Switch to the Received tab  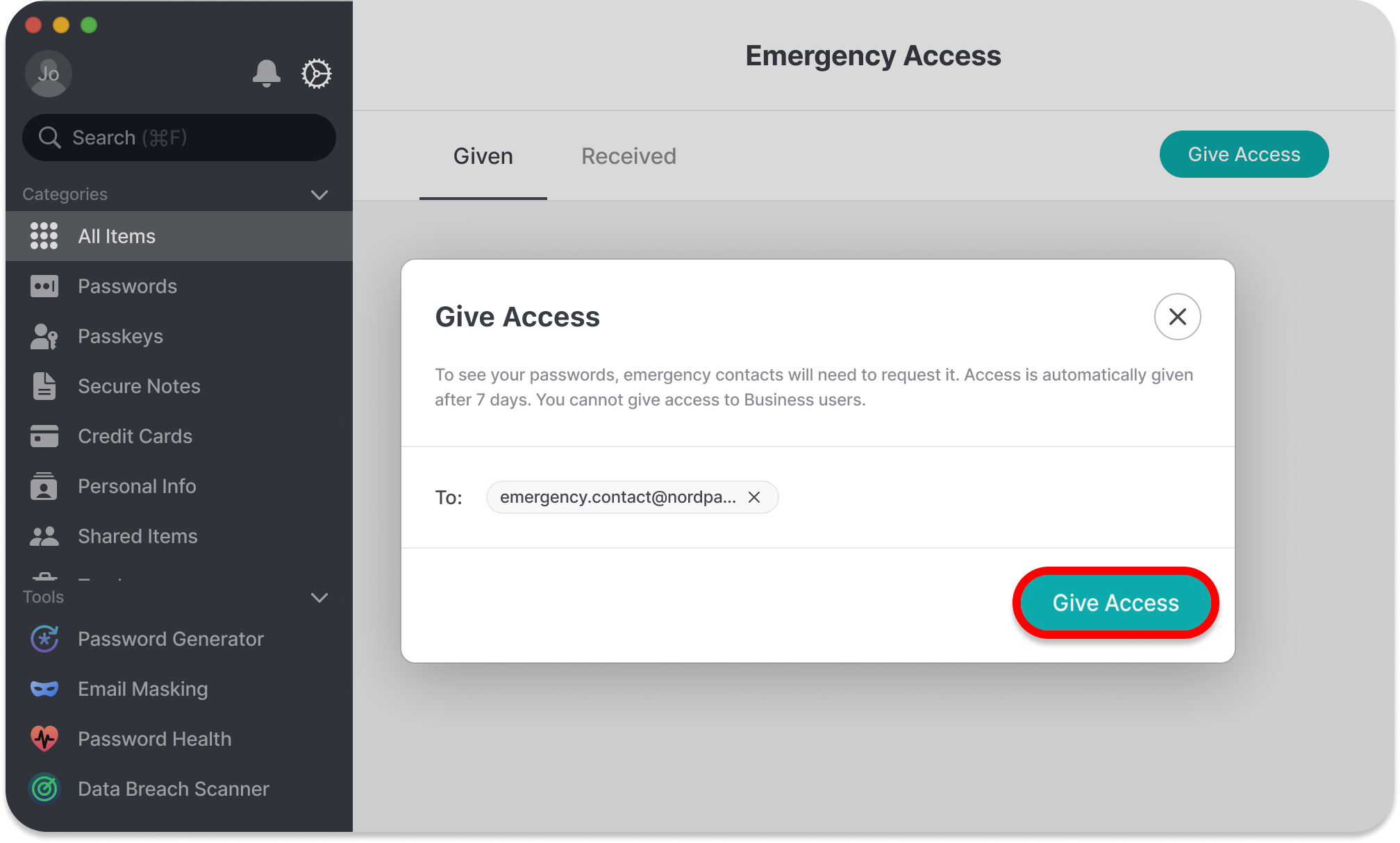[x=628, y=156]
